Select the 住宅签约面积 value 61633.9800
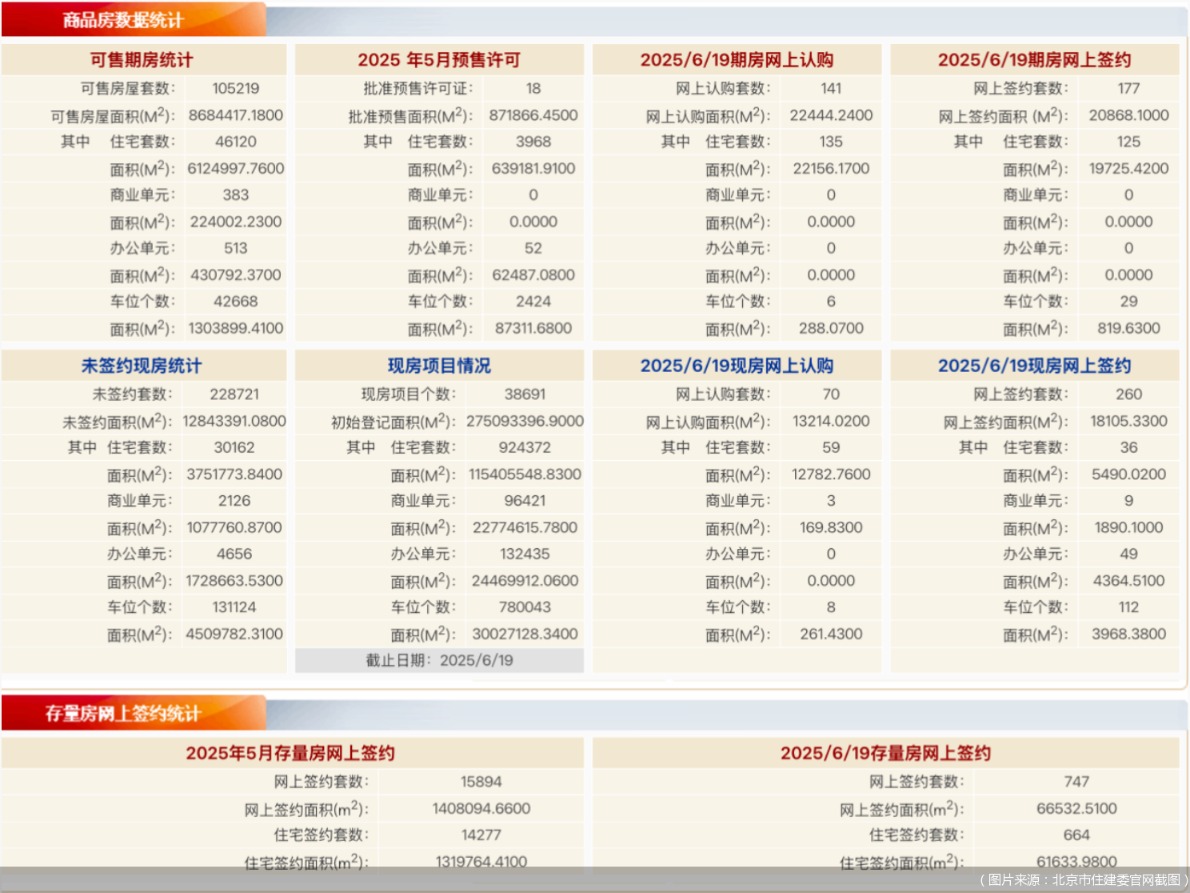The image size is (1190, 893). (1078, 861)
